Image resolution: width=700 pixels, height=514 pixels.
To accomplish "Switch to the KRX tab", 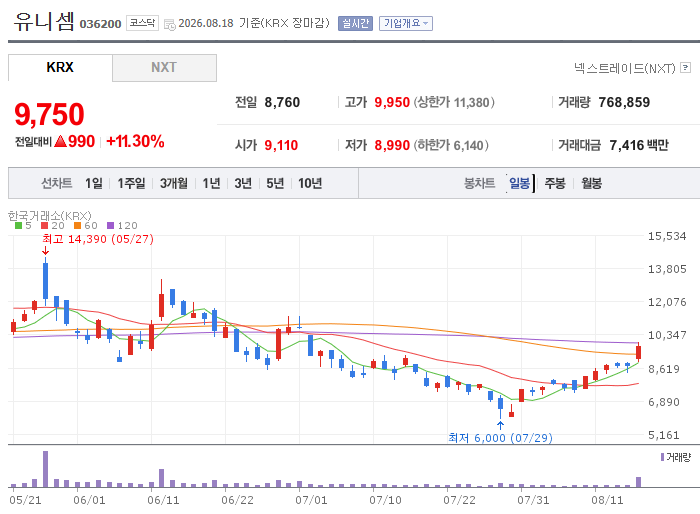I will coord(60,67).
